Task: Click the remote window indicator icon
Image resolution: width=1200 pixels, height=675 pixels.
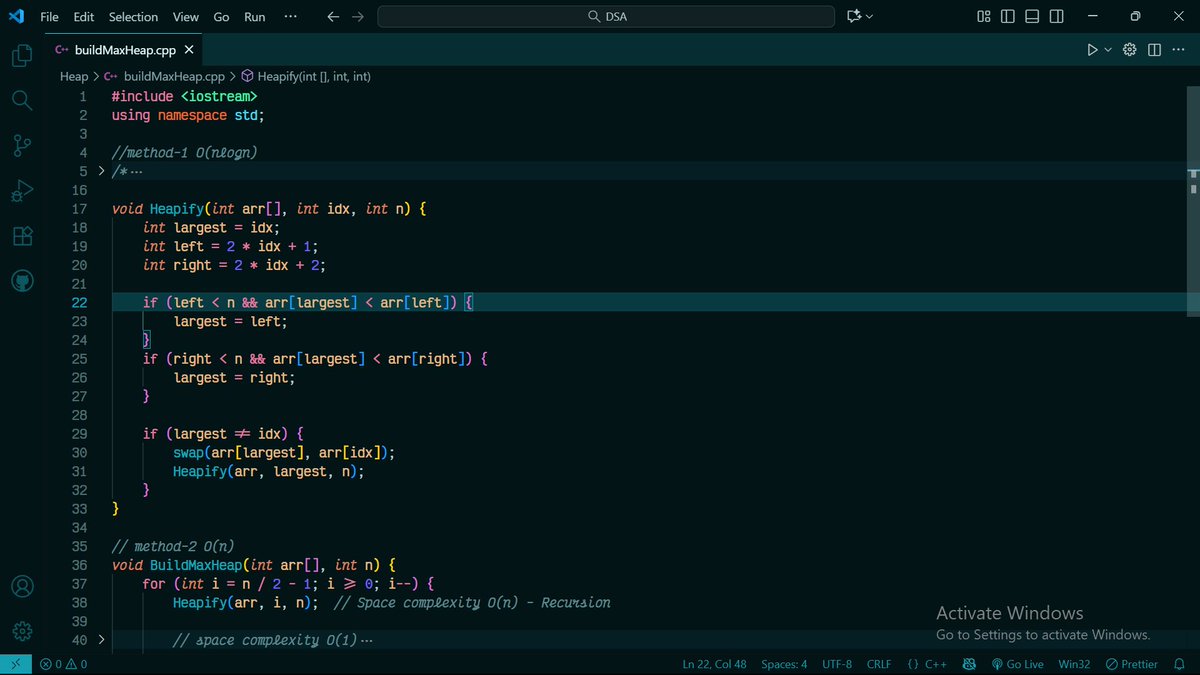Action: pos(15,664)
